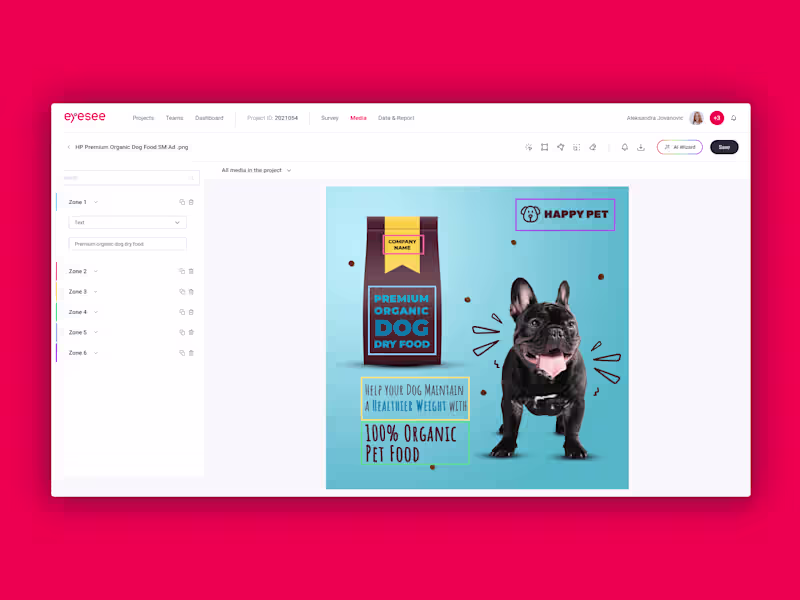Viewport: 800px width, 600px height.
Task: Collapse the Zone 1 section
Action: coord(96,202)
